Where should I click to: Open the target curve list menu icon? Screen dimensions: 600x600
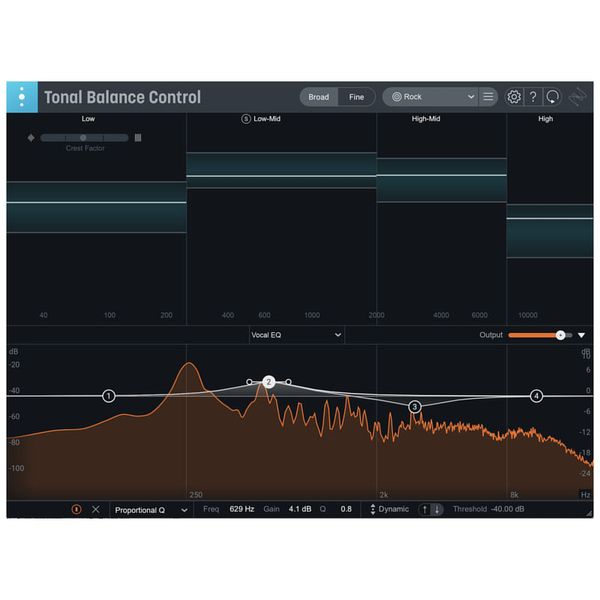coord(488,97)
